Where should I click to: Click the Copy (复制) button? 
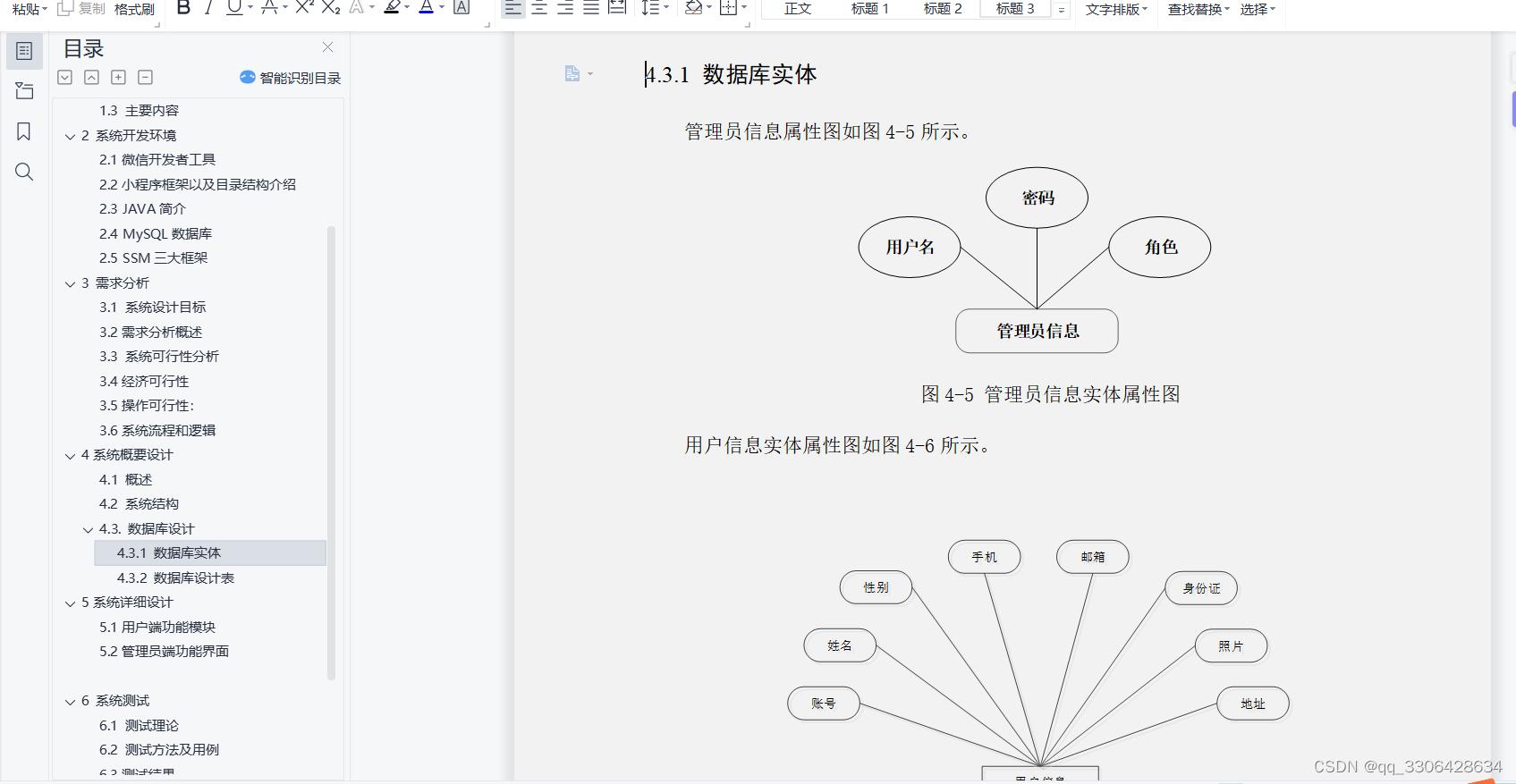point(81,8)
